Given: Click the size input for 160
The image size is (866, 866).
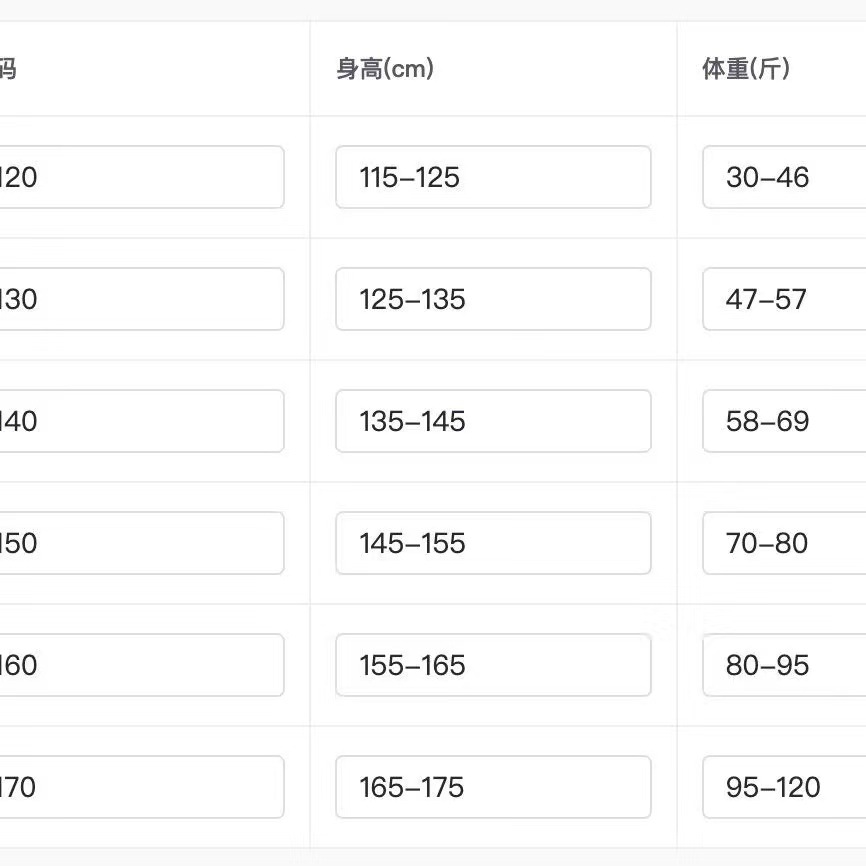Looking at the screenshot, I should coord(140,665).
